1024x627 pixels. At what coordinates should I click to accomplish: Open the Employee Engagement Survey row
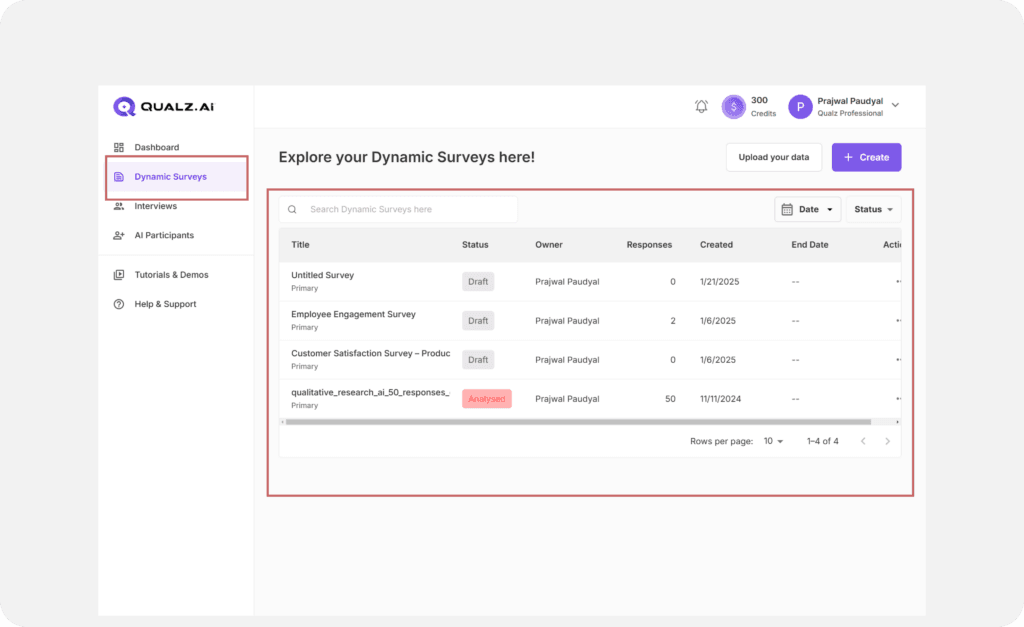coord(353,314)
